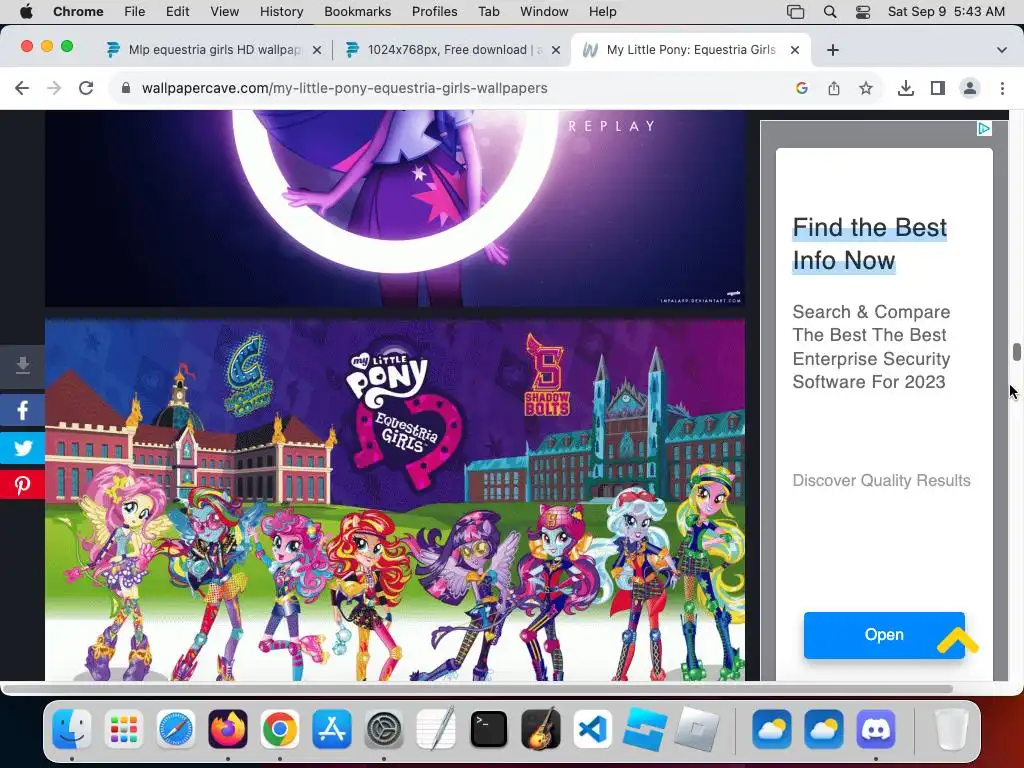Click the vertical page scrollbar thumb
Image resolution: width=1024 pixels, height=768 pixels.
pyautogui.click(x=1016, y=352)
